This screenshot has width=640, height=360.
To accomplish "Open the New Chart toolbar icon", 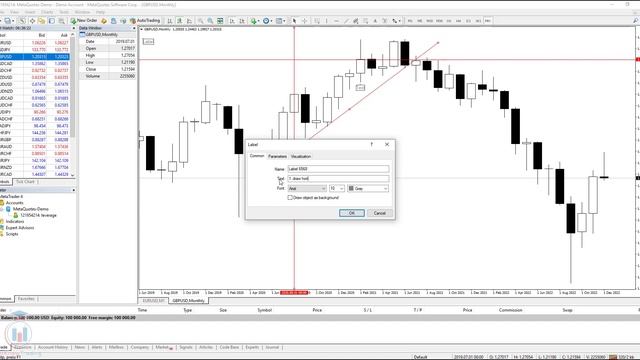I will (x=7, y=20).
